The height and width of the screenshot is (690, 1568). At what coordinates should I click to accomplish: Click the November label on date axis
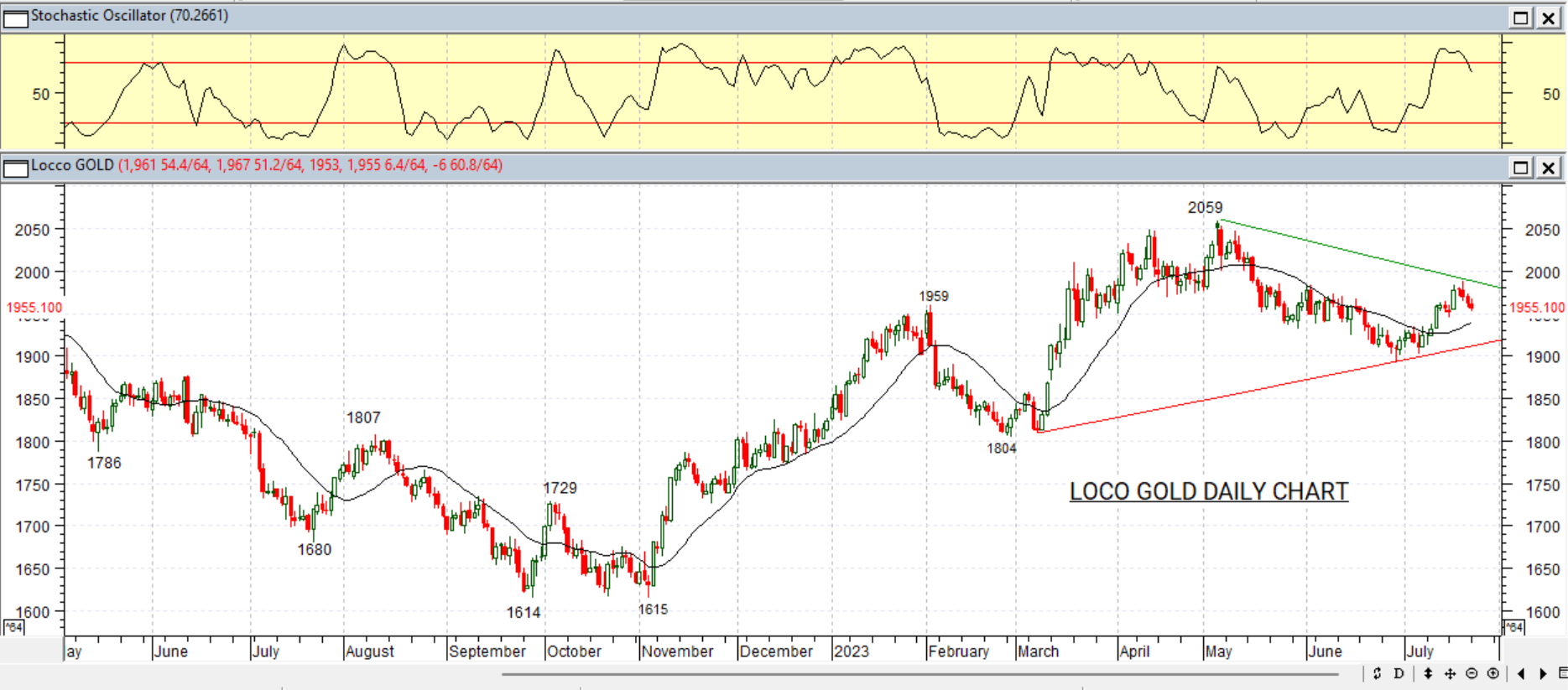click(677, 651)
